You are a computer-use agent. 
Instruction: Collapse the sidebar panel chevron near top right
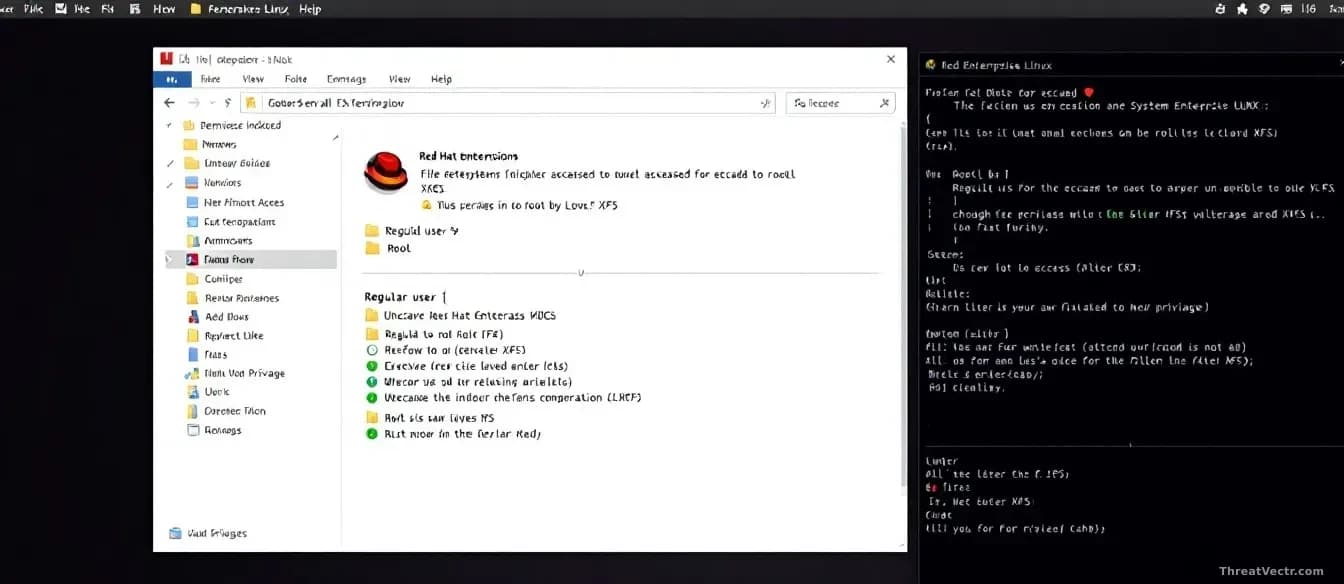tap(335, 137)
